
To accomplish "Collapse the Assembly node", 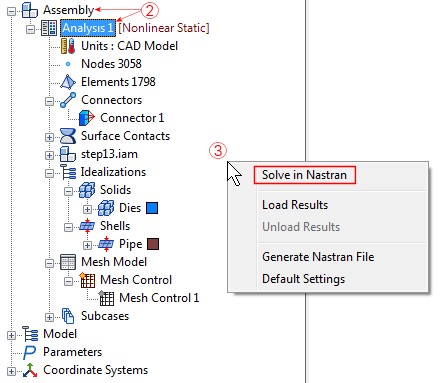I will 11,12.
